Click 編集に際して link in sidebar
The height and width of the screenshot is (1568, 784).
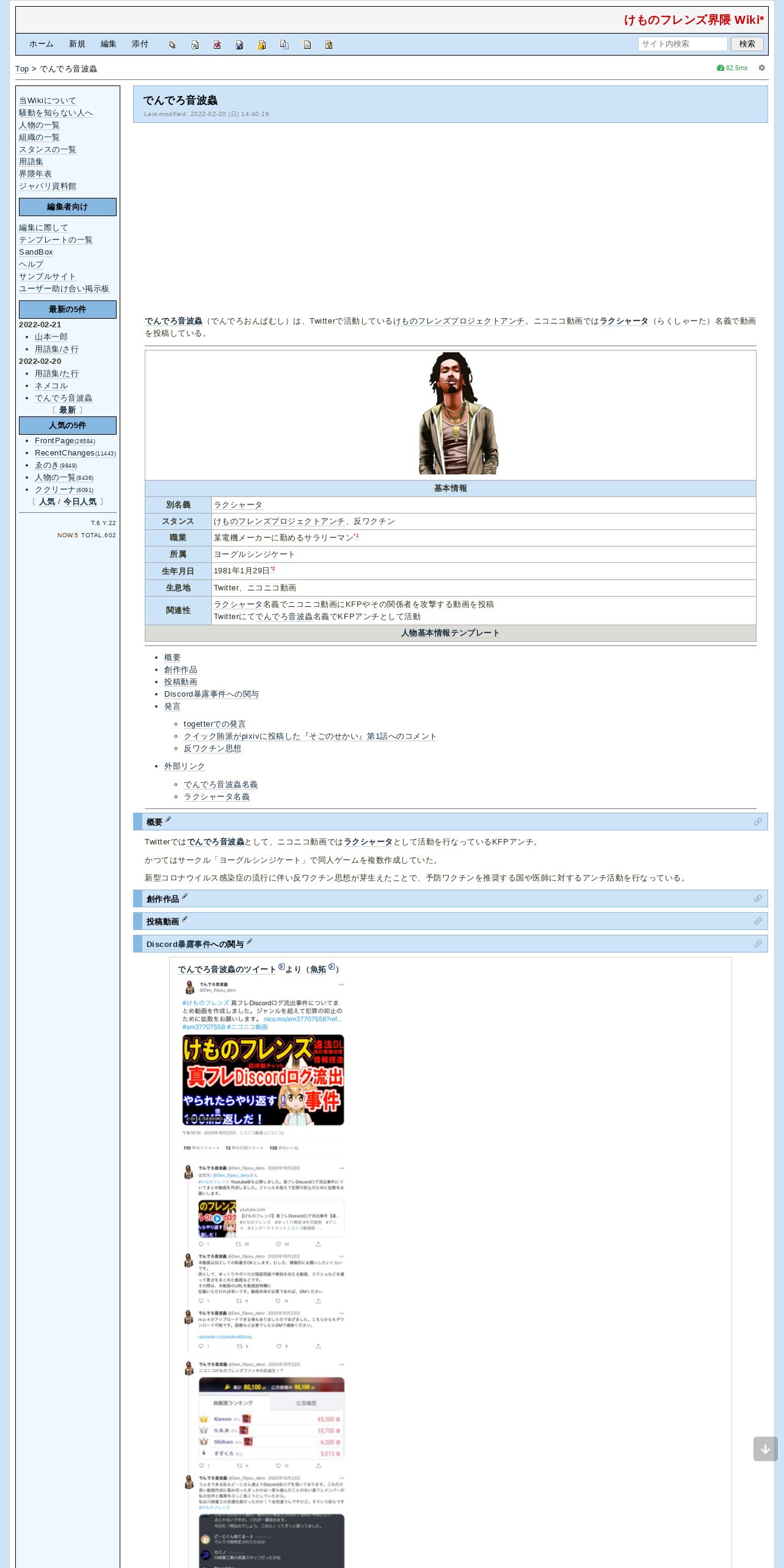tap(43, 228)
